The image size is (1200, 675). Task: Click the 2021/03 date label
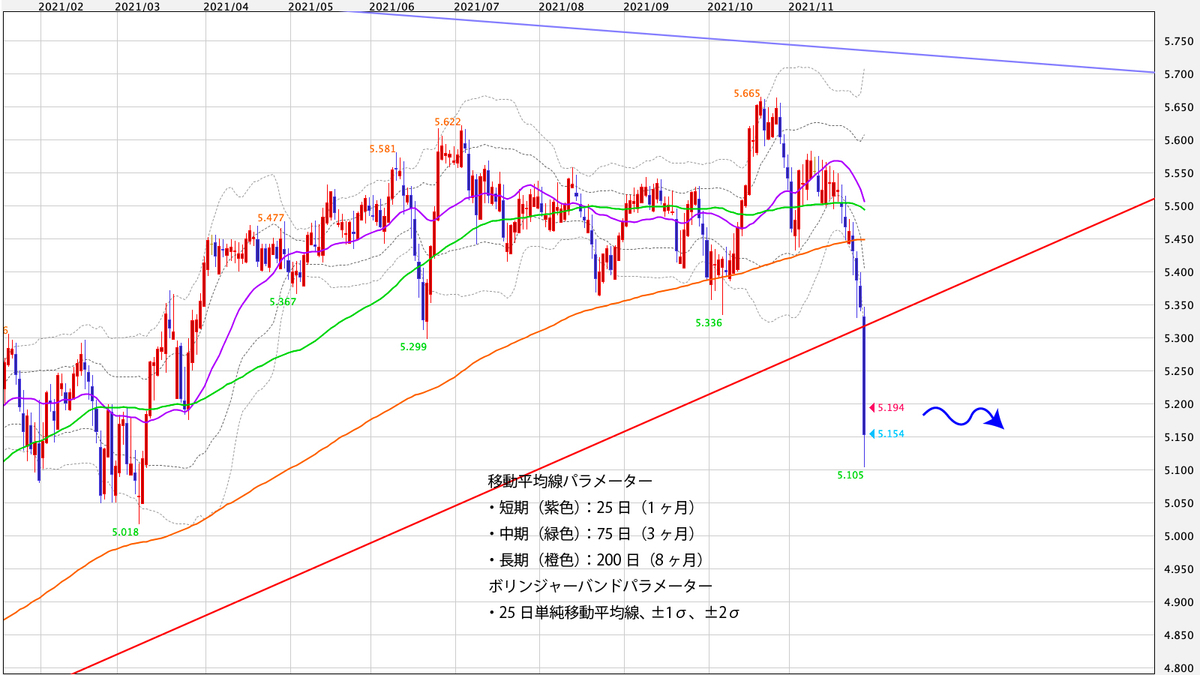coord(137,7)
